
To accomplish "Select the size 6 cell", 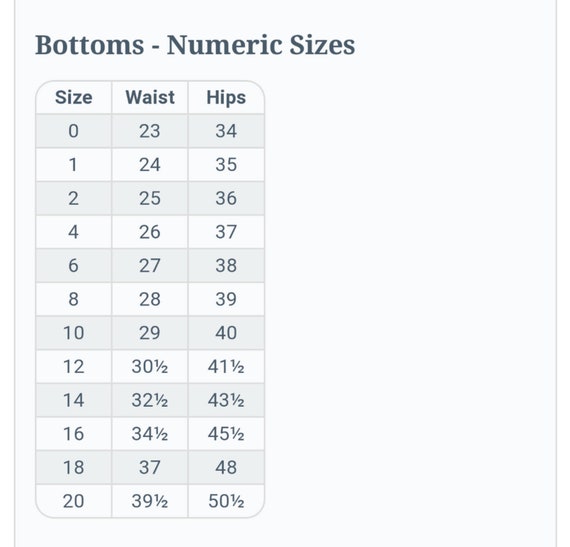I will pyautogui.click(x=73, y=265).
